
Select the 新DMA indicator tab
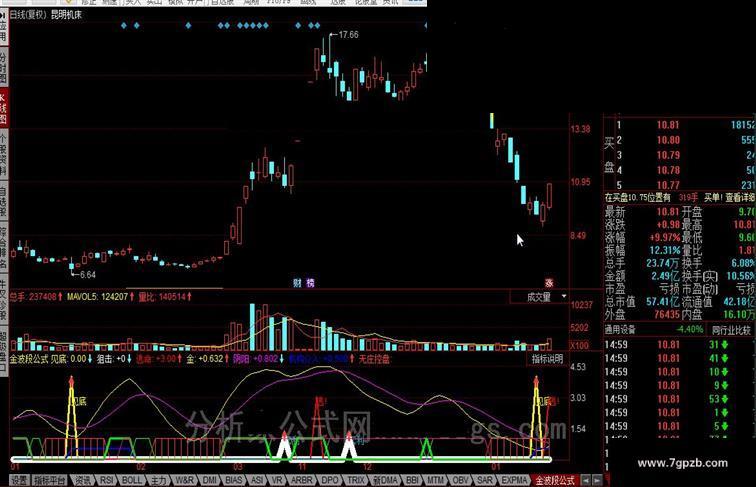coord(386,480)
